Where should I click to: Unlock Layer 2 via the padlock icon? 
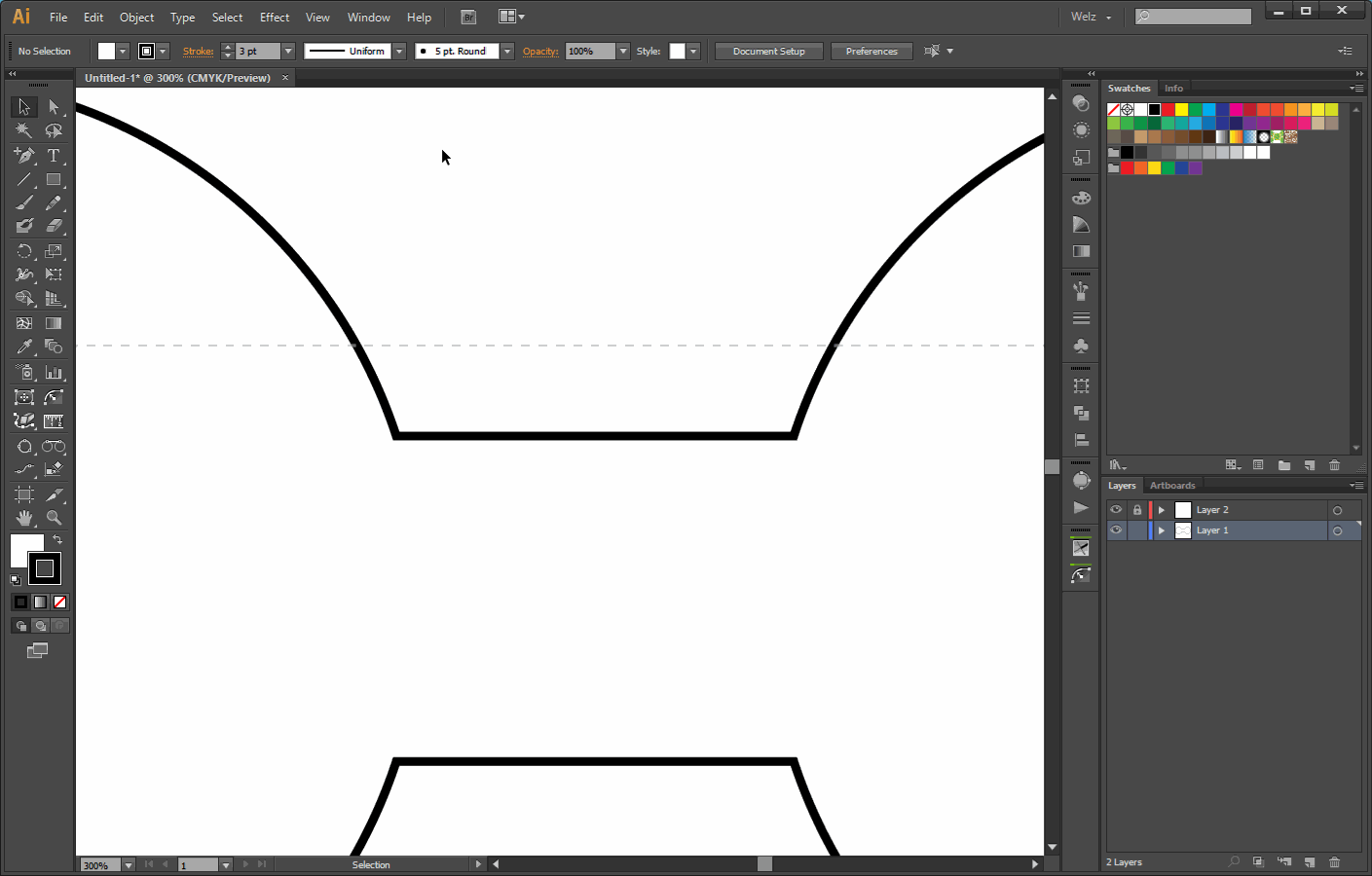pyautogui.click(x=1136, y=509)
